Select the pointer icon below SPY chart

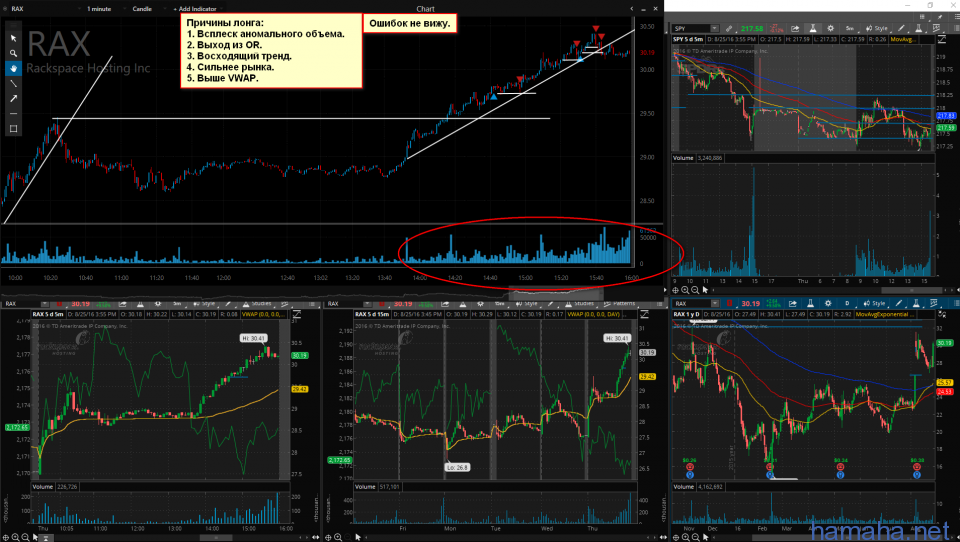click(x=705, y=290)
